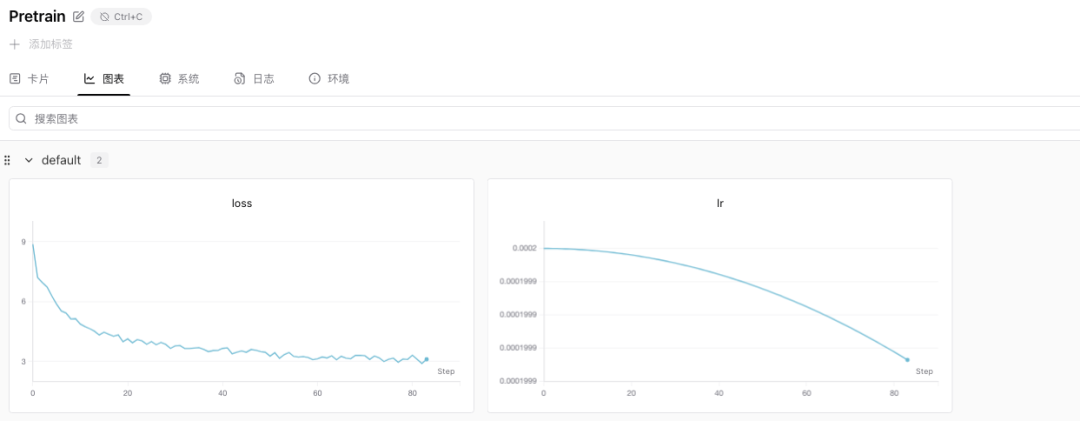Click the 添加标签 add-tag link
Viewport: 1080px width, 421px height.
50,44
